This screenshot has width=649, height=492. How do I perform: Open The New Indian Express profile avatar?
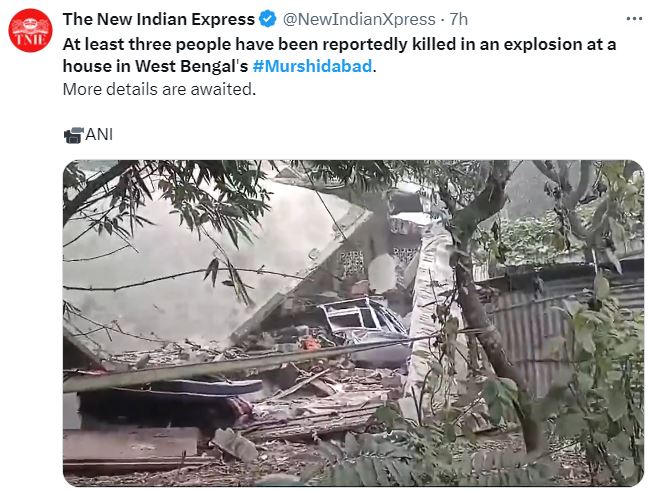(x=30, y=30)
